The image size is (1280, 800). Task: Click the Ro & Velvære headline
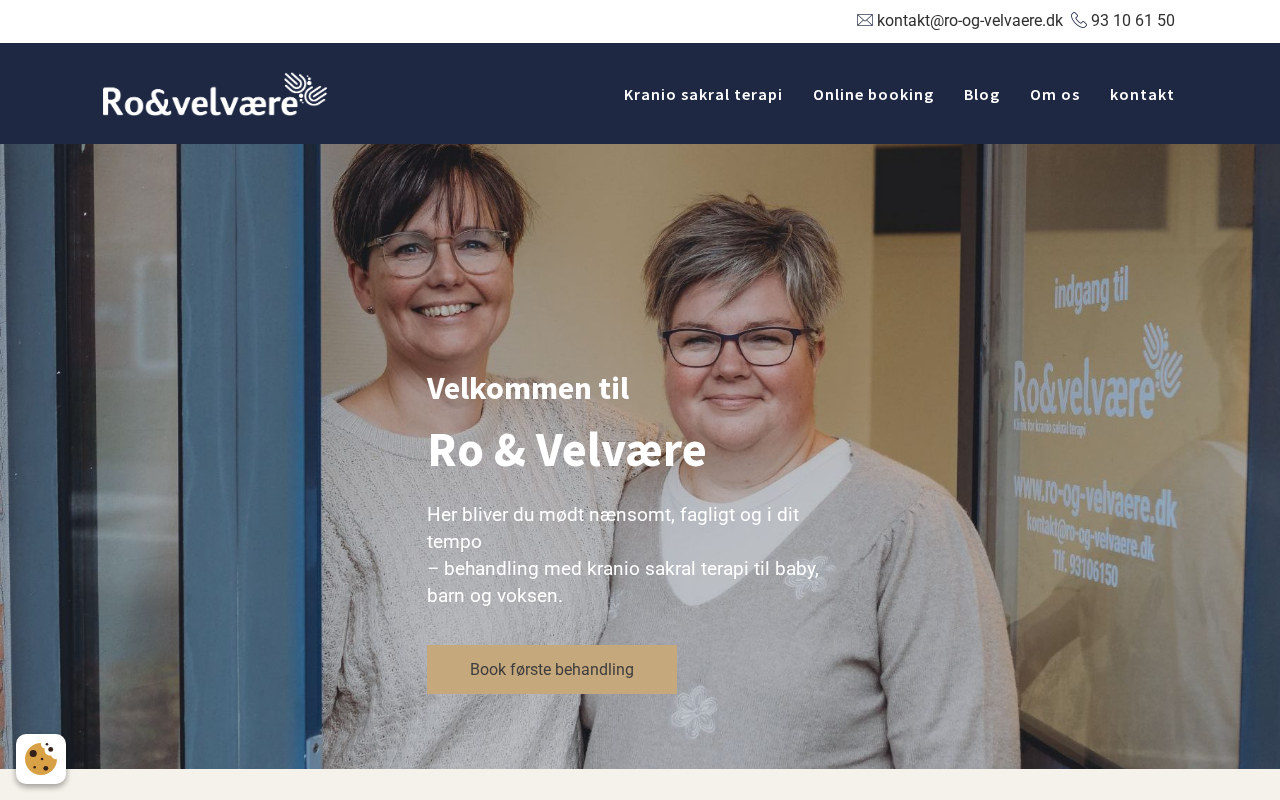pos(566,450)
